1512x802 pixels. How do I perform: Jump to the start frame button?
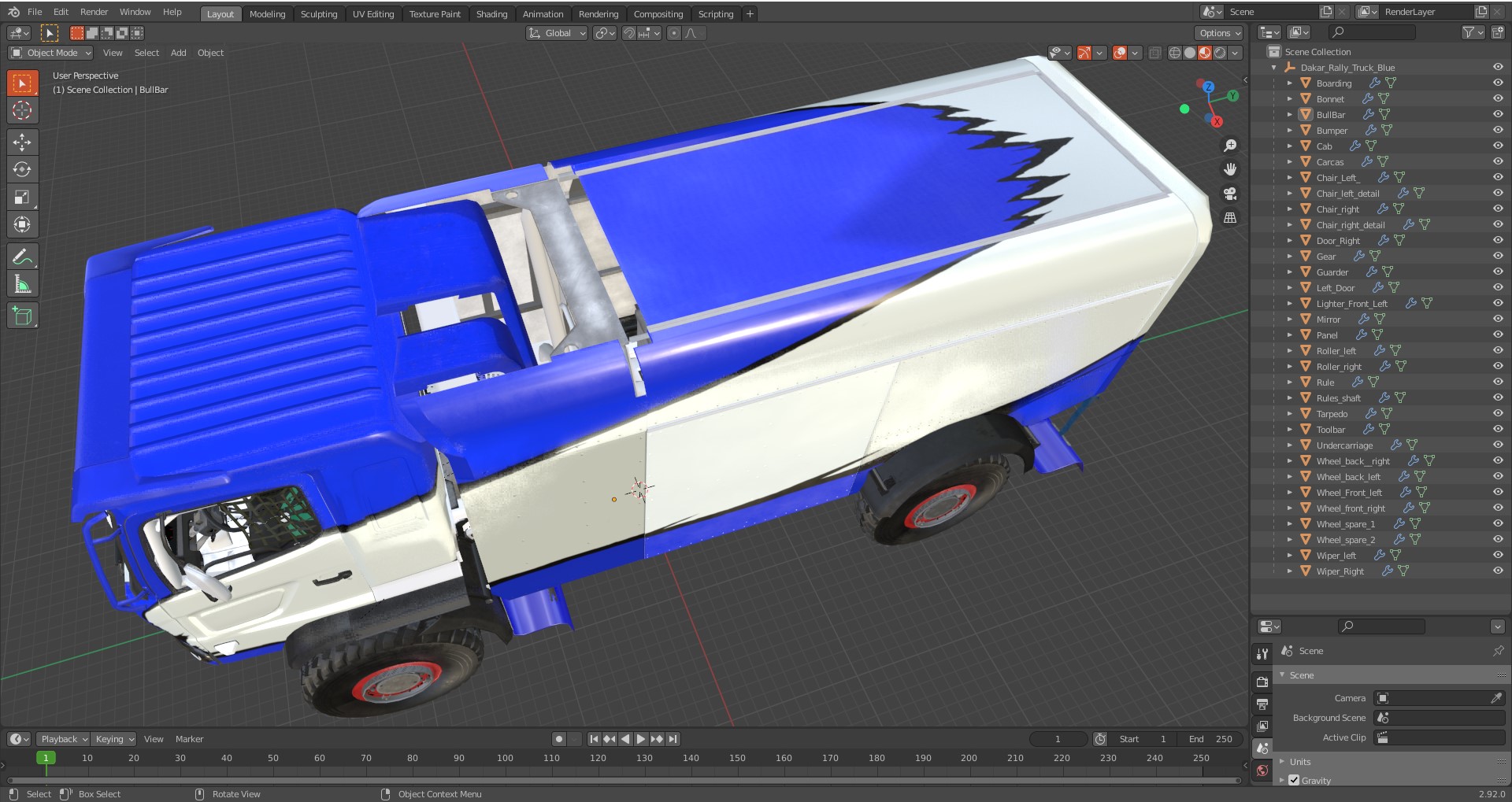point(595,739)
